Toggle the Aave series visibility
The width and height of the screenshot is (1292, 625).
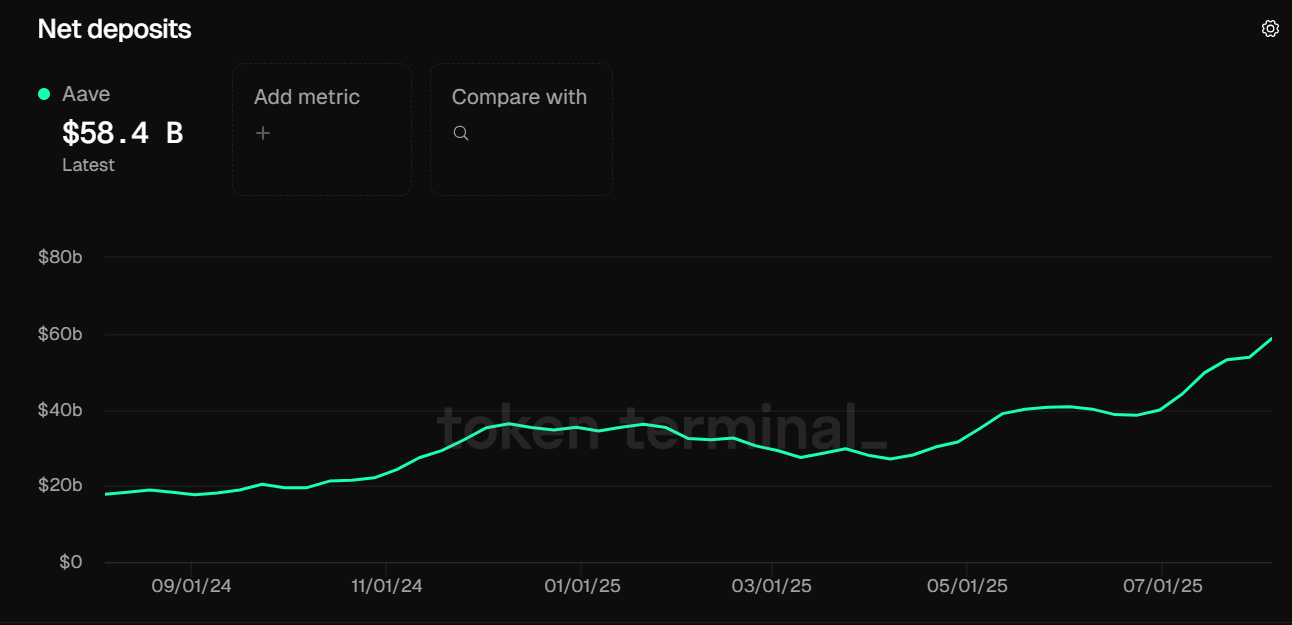[x=42, y=93]
